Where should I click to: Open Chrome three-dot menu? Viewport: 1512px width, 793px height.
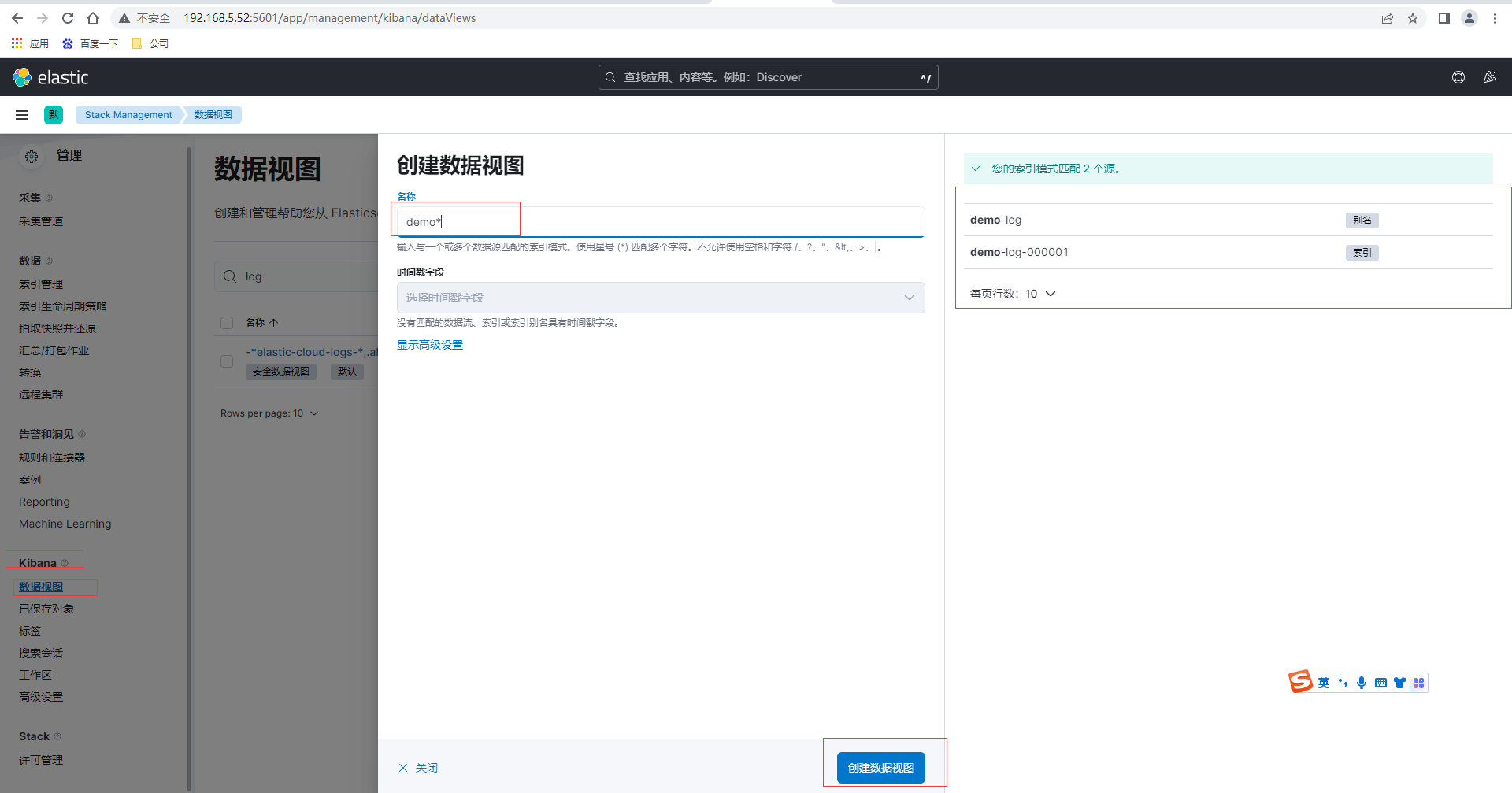(1495, 18)
